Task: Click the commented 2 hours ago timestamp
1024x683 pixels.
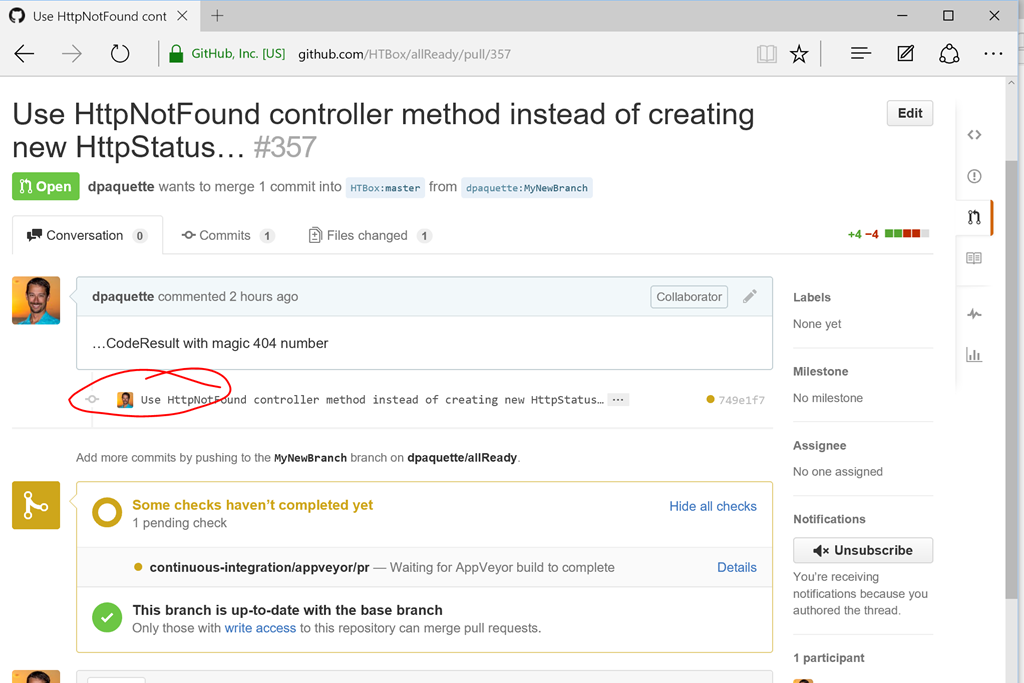Action: [228, 296]
